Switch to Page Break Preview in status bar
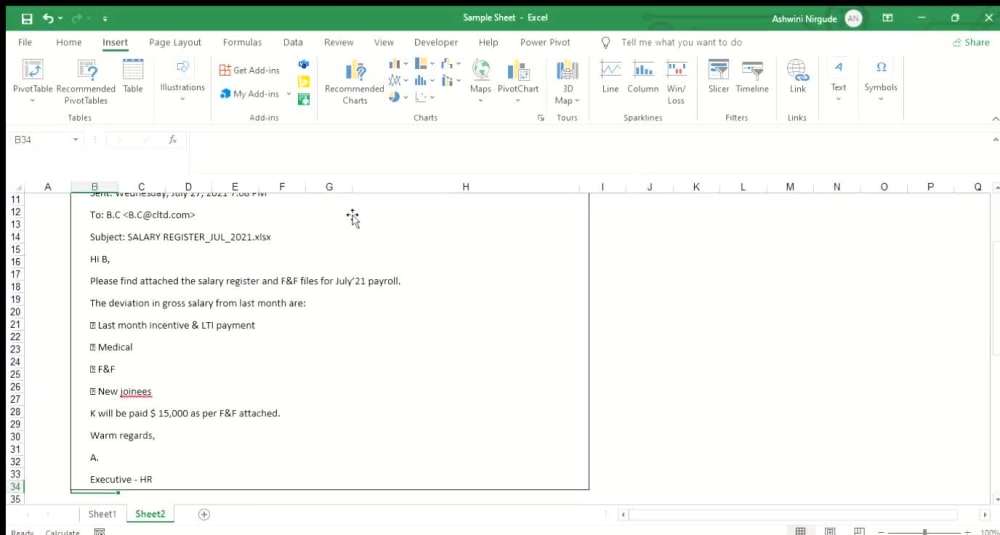 (859, 531)
